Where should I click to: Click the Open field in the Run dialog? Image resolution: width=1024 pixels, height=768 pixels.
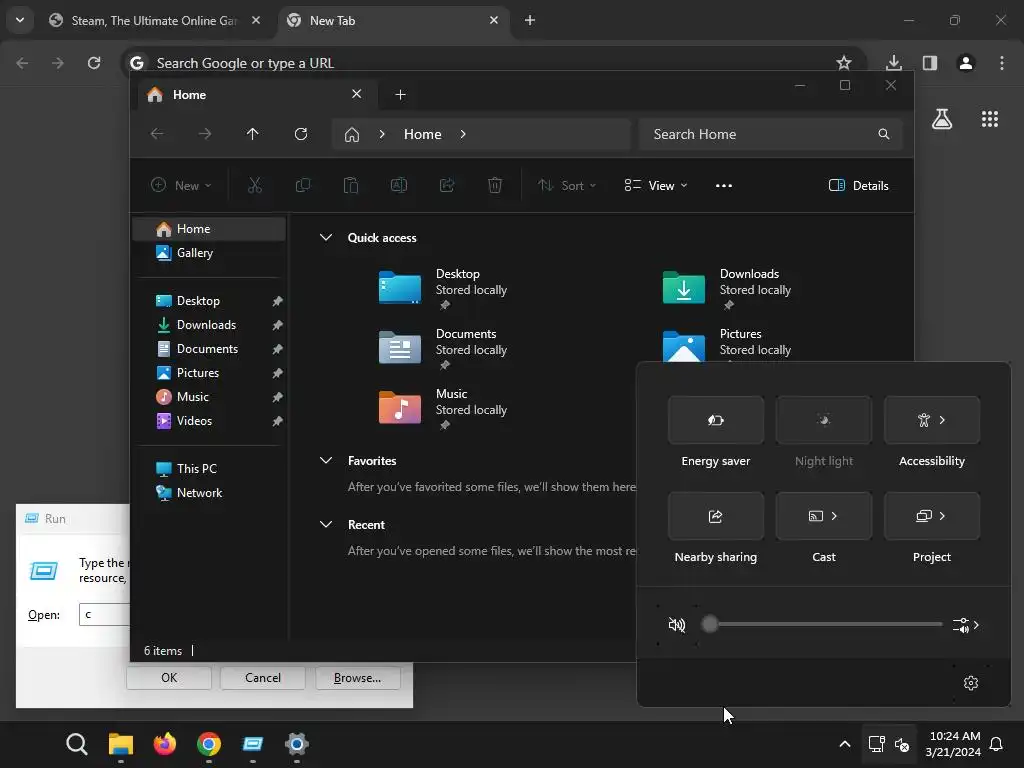[104, 615]
